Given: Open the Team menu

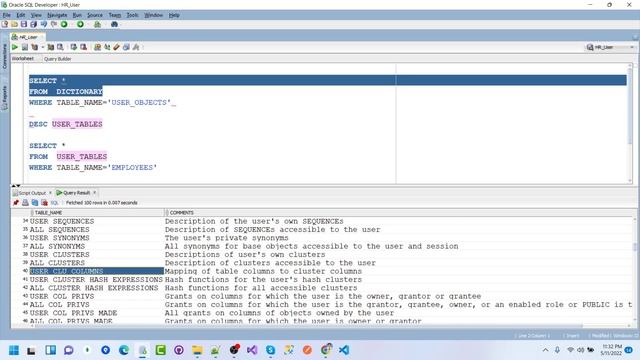Looking at the screenshot, I should (115, 15).
